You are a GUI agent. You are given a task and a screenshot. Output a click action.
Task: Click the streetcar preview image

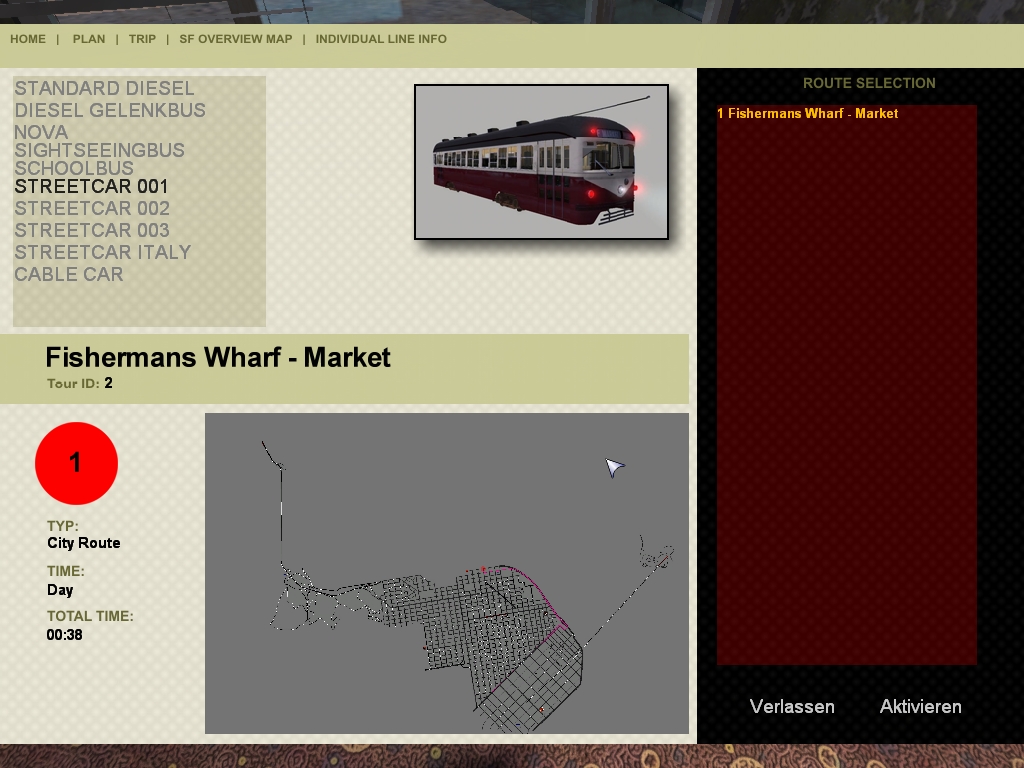click(541, 162)
